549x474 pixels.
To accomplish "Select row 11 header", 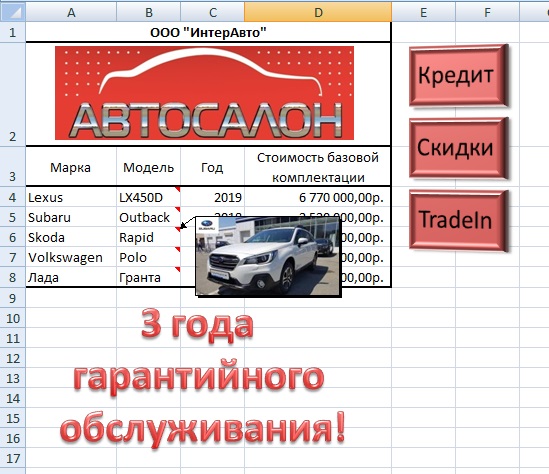I will 13,338.
